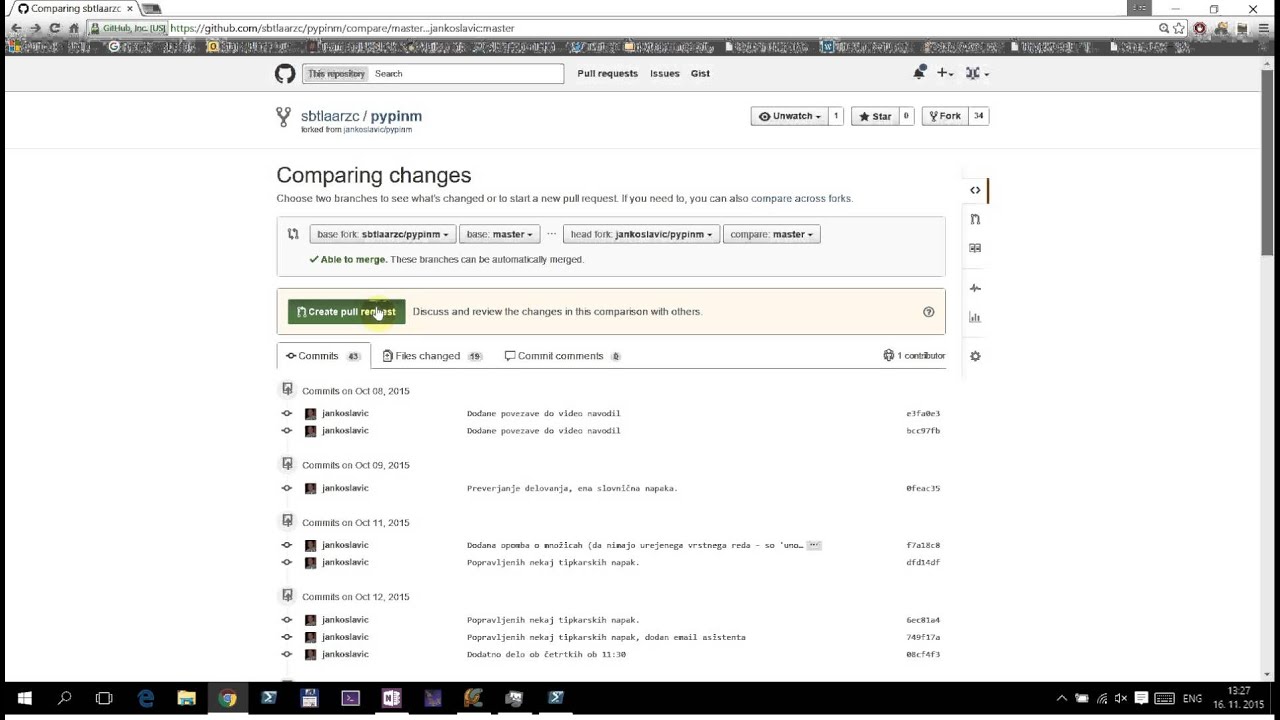Open the Code section in the repository sidebar

point(975,190)
